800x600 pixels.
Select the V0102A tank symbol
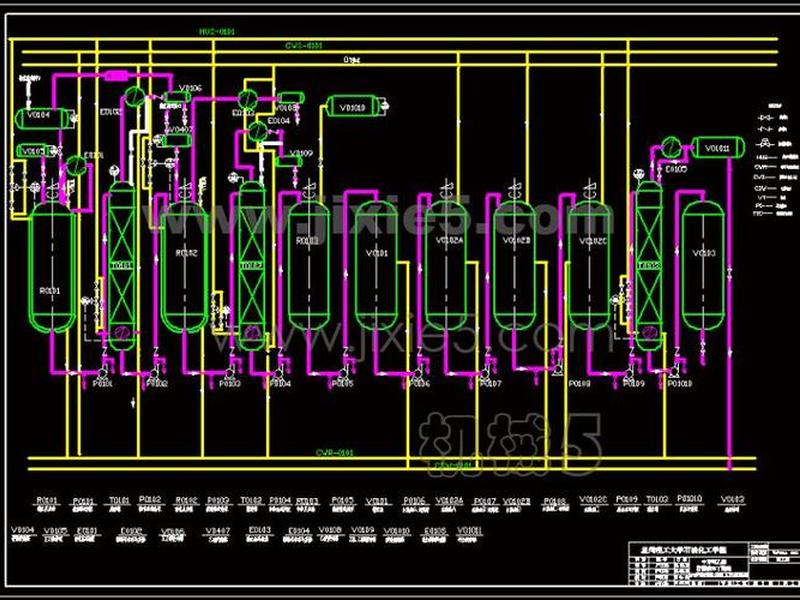[446, 266]
